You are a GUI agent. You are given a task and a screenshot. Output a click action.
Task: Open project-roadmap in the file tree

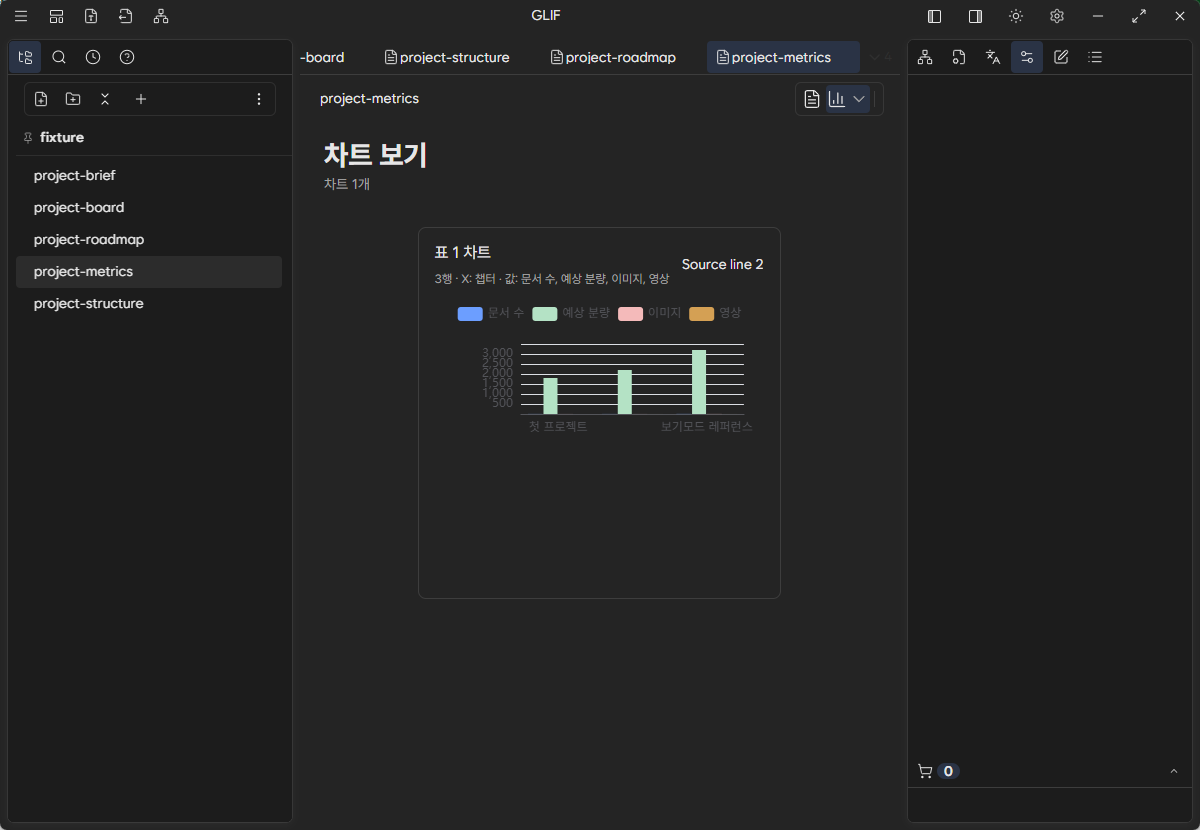[149, 239]
